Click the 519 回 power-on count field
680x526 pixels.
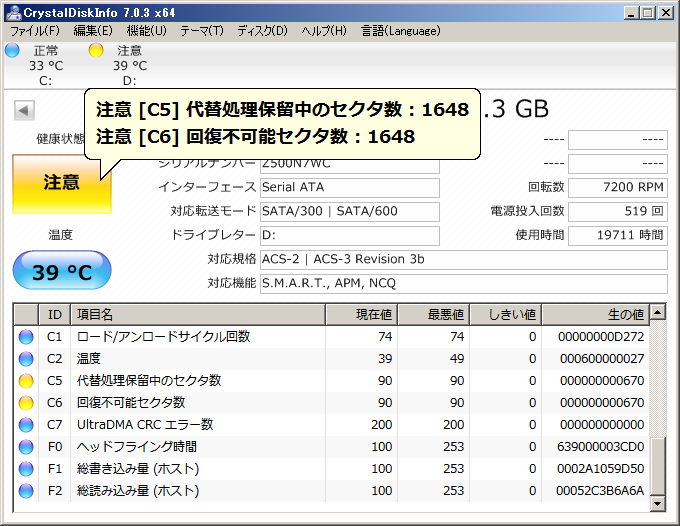point(618,212)
